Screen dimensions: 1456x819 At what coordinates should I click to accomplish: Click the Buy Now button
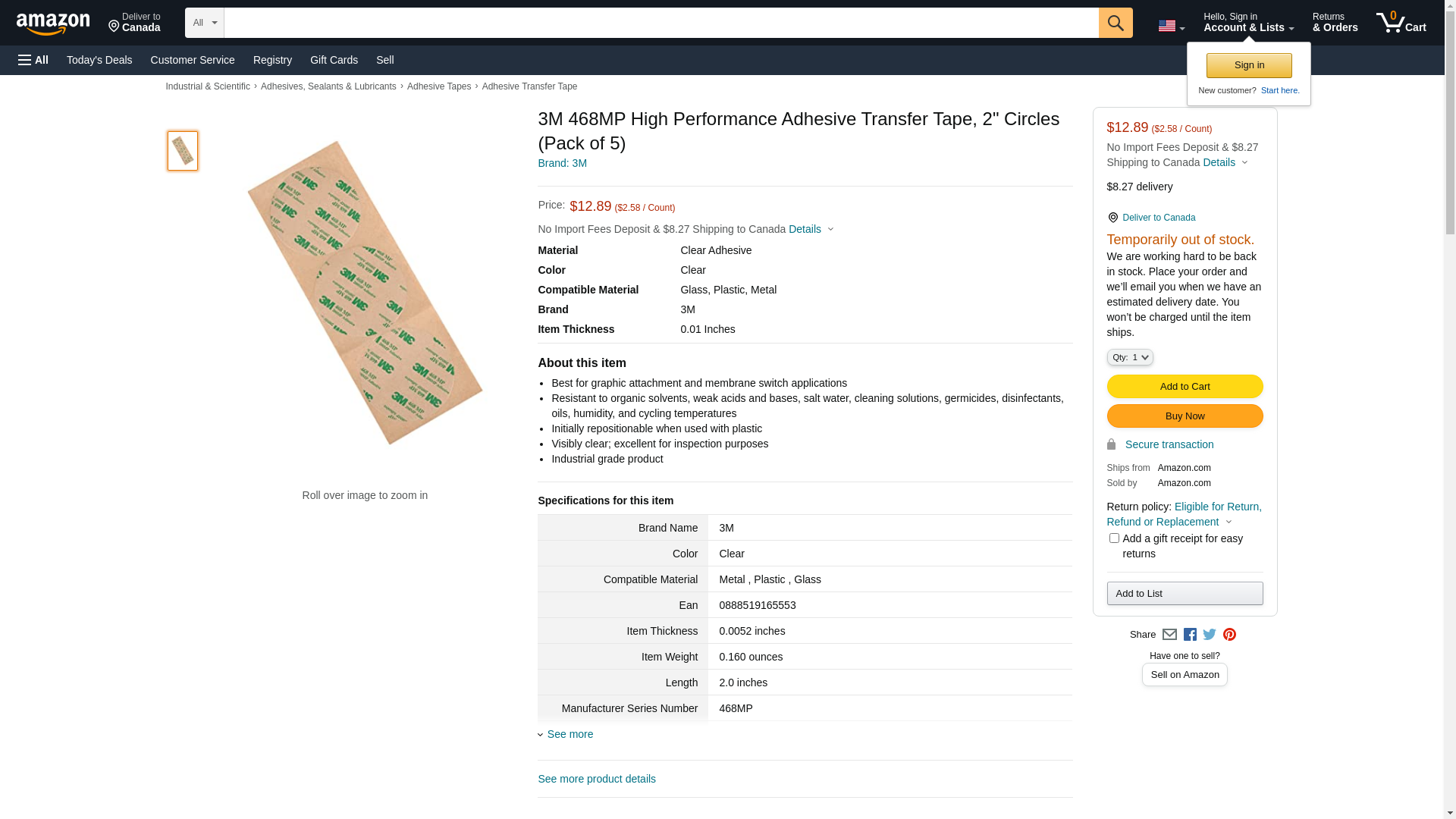[1185, 416]
